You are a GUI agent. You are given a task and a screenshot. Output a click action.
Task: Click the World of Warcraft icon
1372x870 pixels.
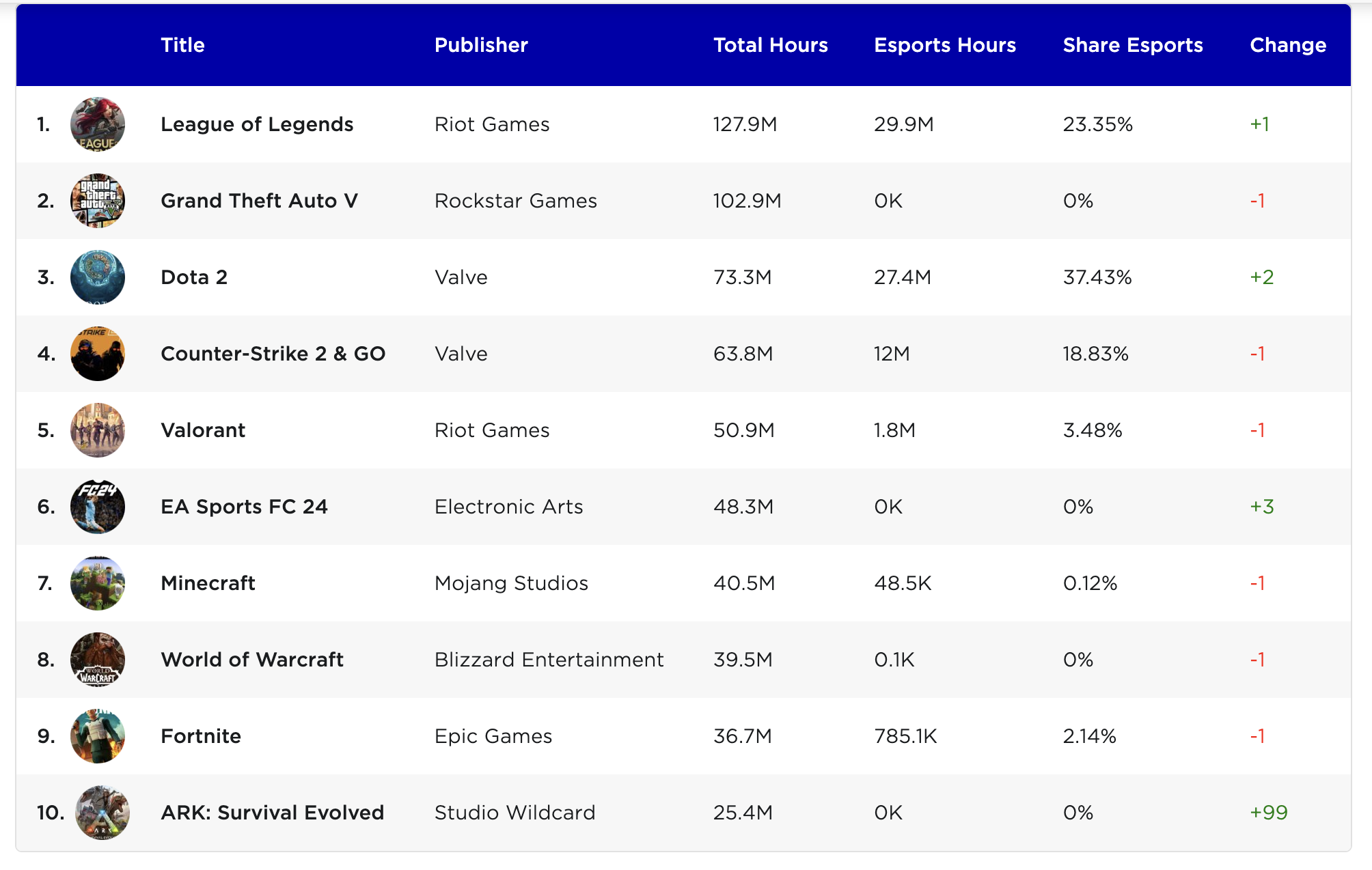click(x=98, y=660)
